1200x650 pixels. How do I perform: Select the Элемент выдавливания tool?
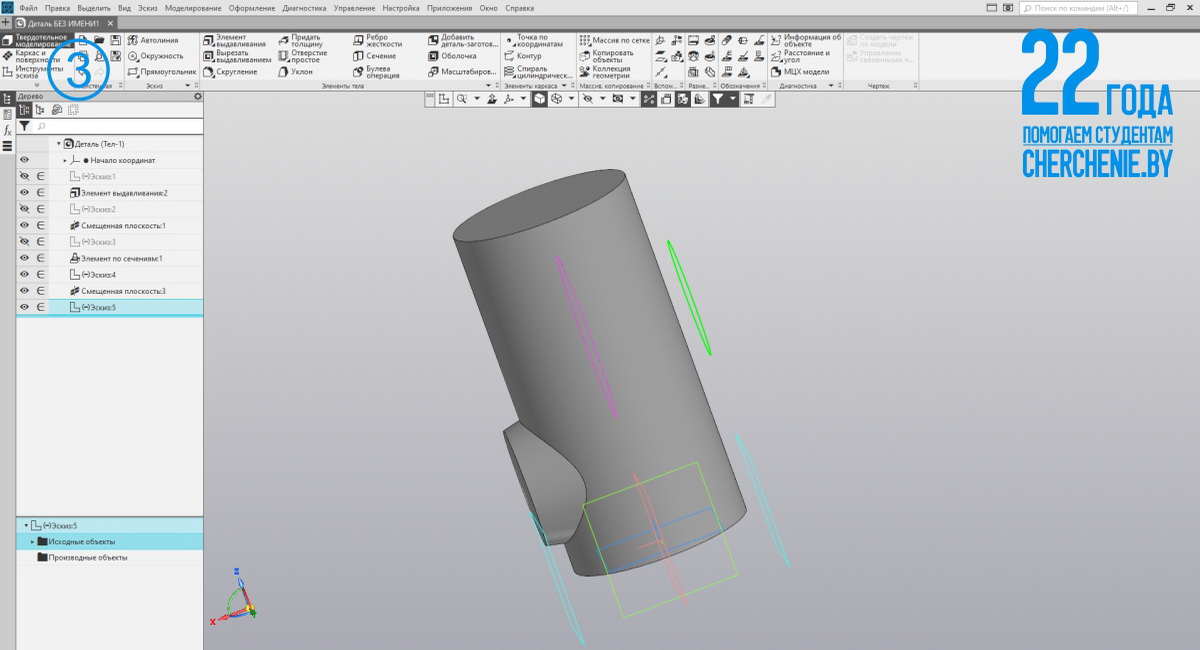(x=235, y=41)
